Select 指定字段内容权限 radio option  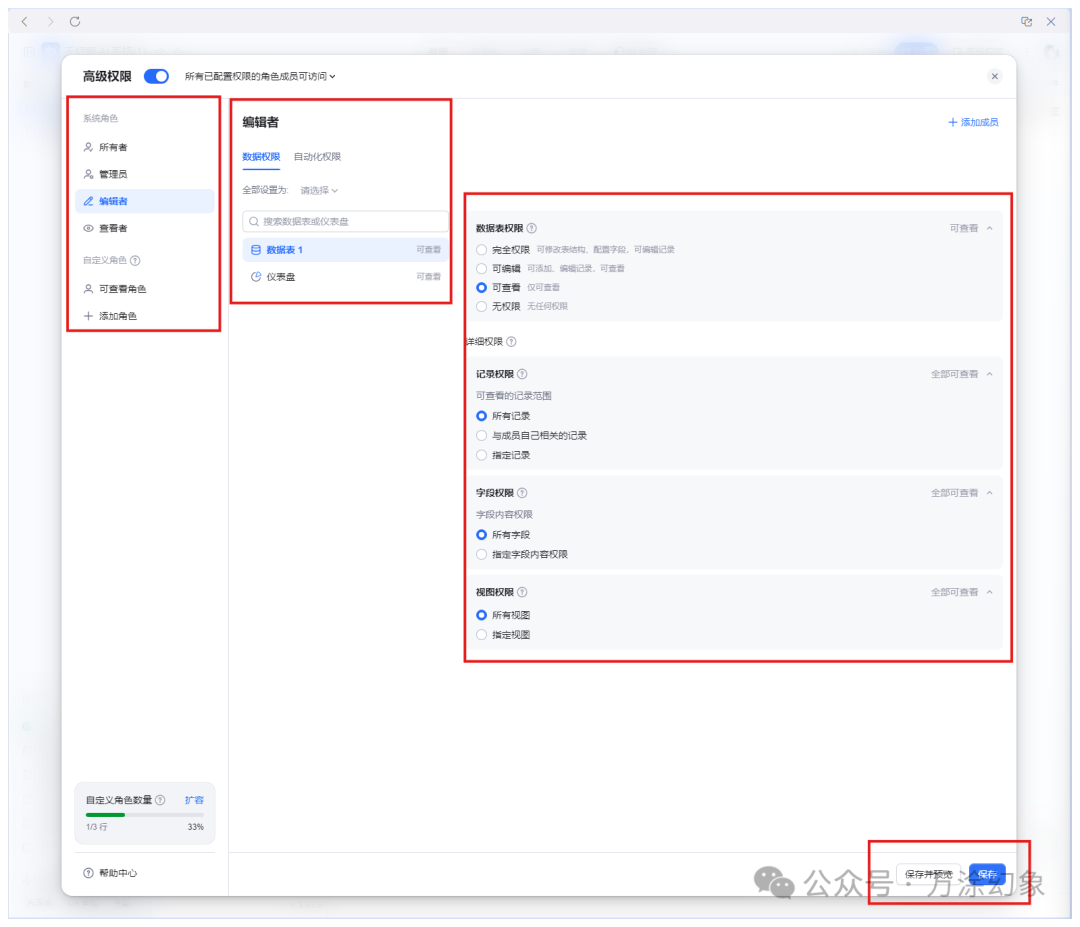(x=481, y=554)
